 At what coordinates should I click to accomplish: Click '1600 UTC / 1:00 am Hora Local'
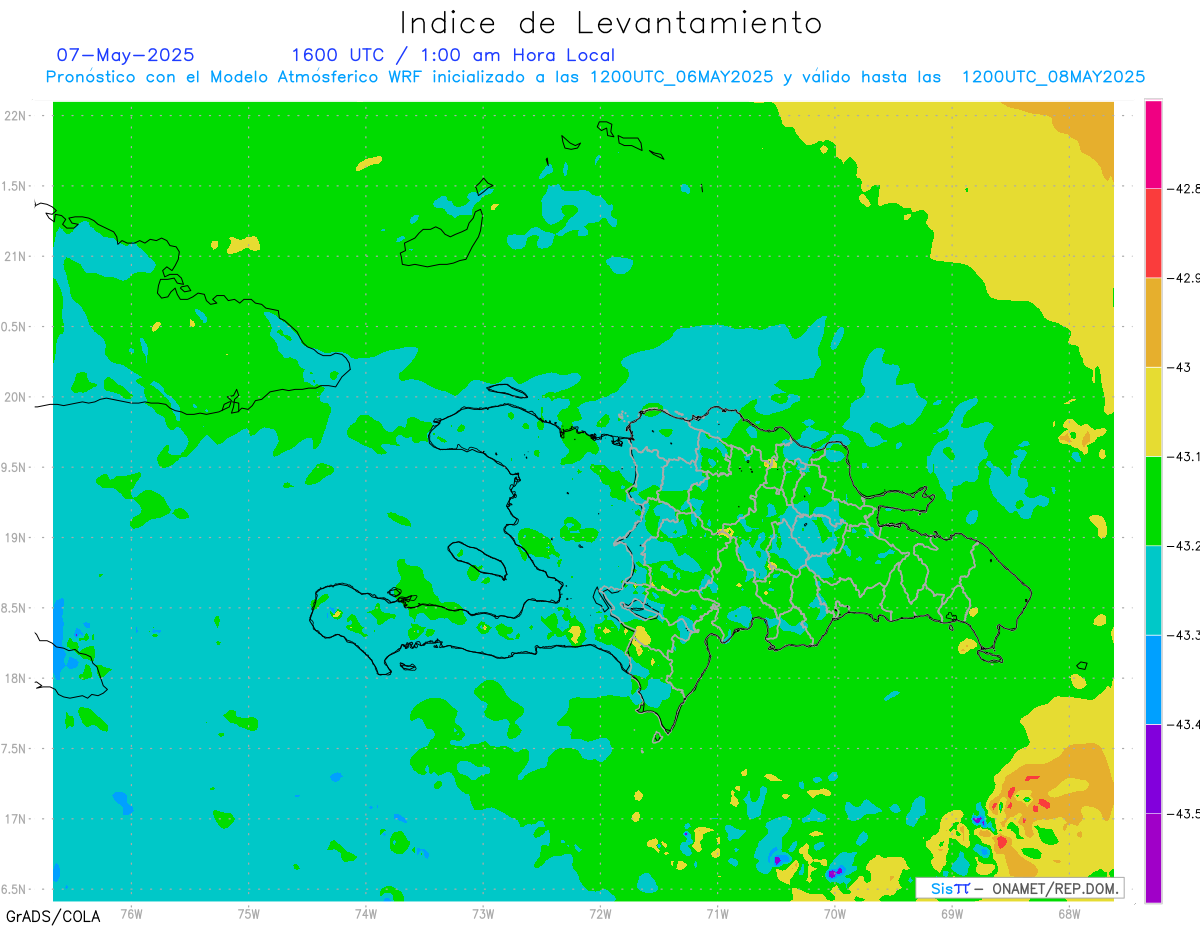pos(453,56)
